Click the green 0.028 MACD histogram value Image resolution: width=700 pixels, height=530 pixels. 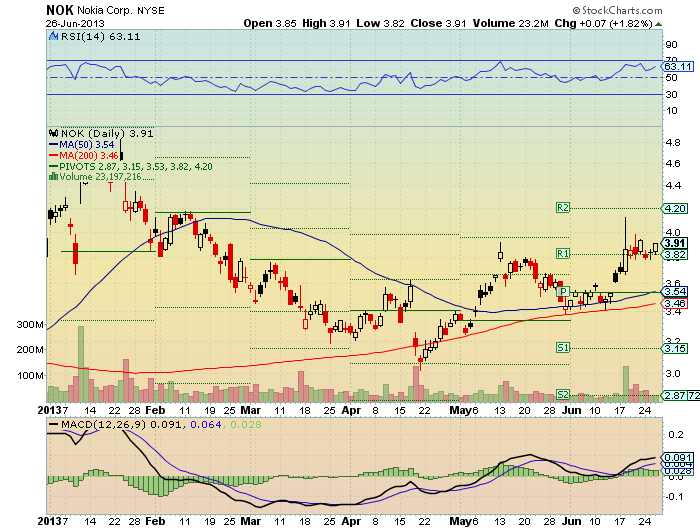pyautogui.click(x=246, y=424)
